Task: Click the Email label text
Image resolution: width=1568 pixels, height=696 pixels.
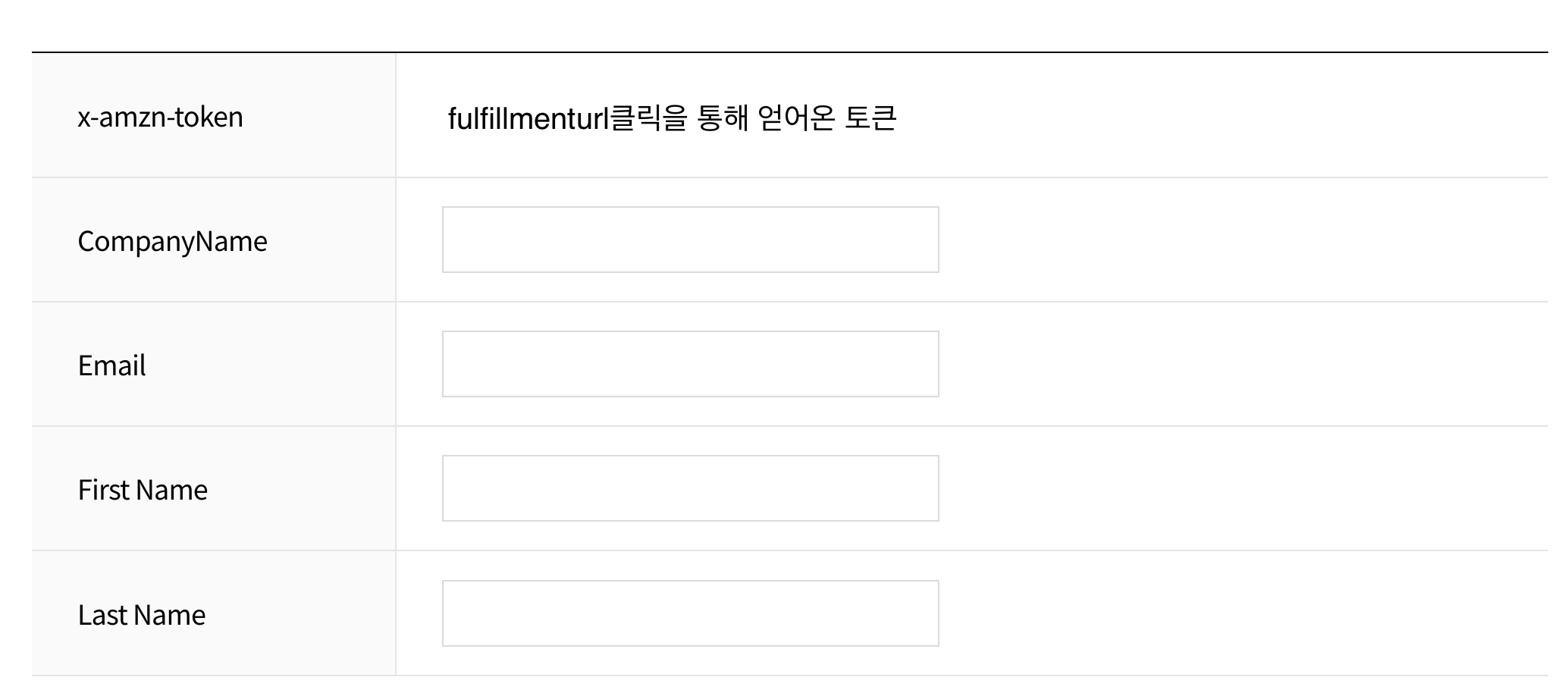Action: 112,365
